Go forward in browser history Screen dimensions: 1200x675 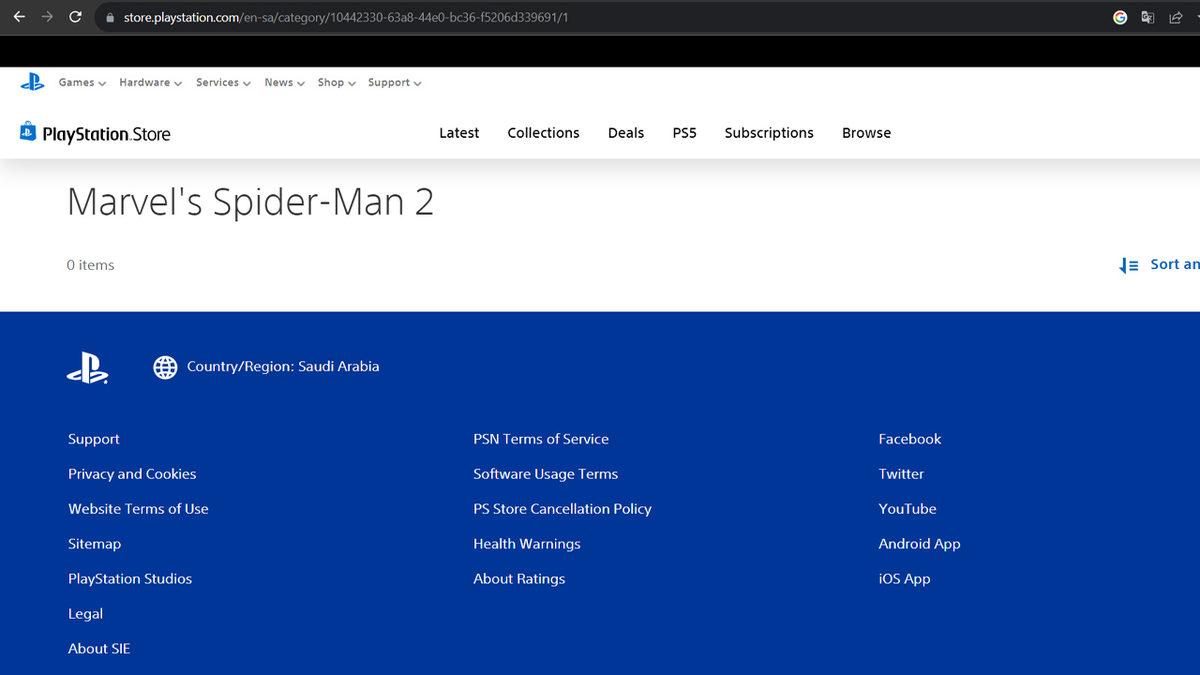[47, 17]
